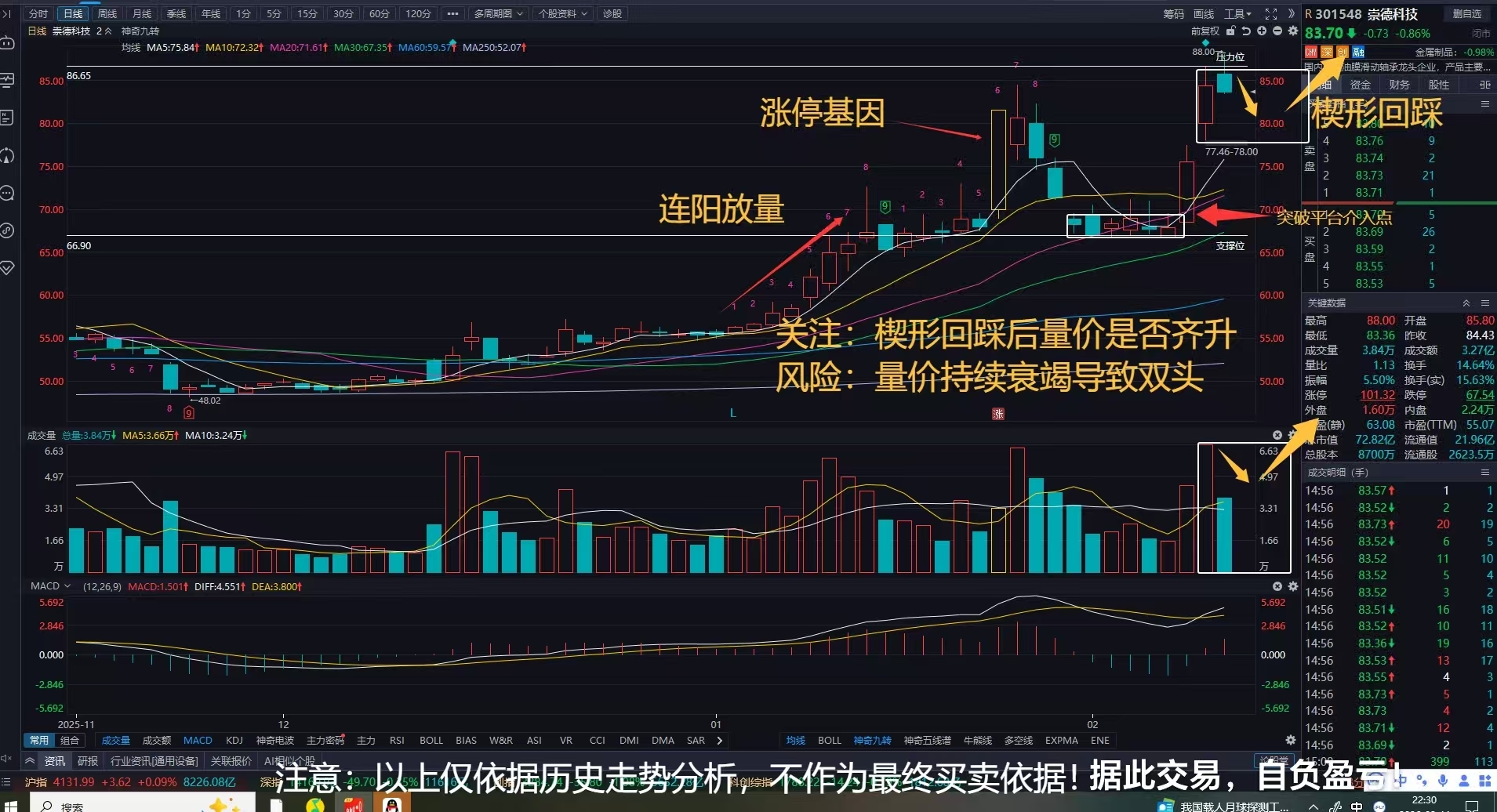Toggle the 神奇九转 overlay indicator
This screenshot has width=1497, height=812.
872,740
